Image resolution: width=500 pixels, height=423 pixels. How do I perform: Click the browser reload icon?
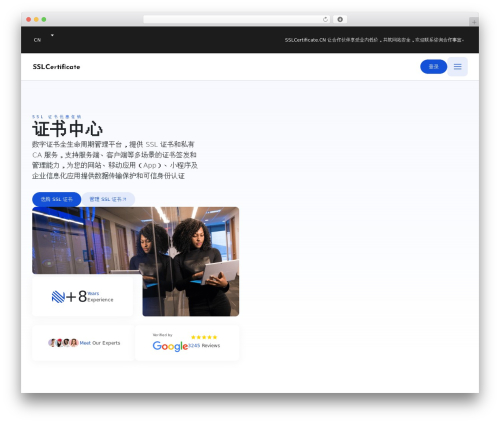(x=325, y=19)
